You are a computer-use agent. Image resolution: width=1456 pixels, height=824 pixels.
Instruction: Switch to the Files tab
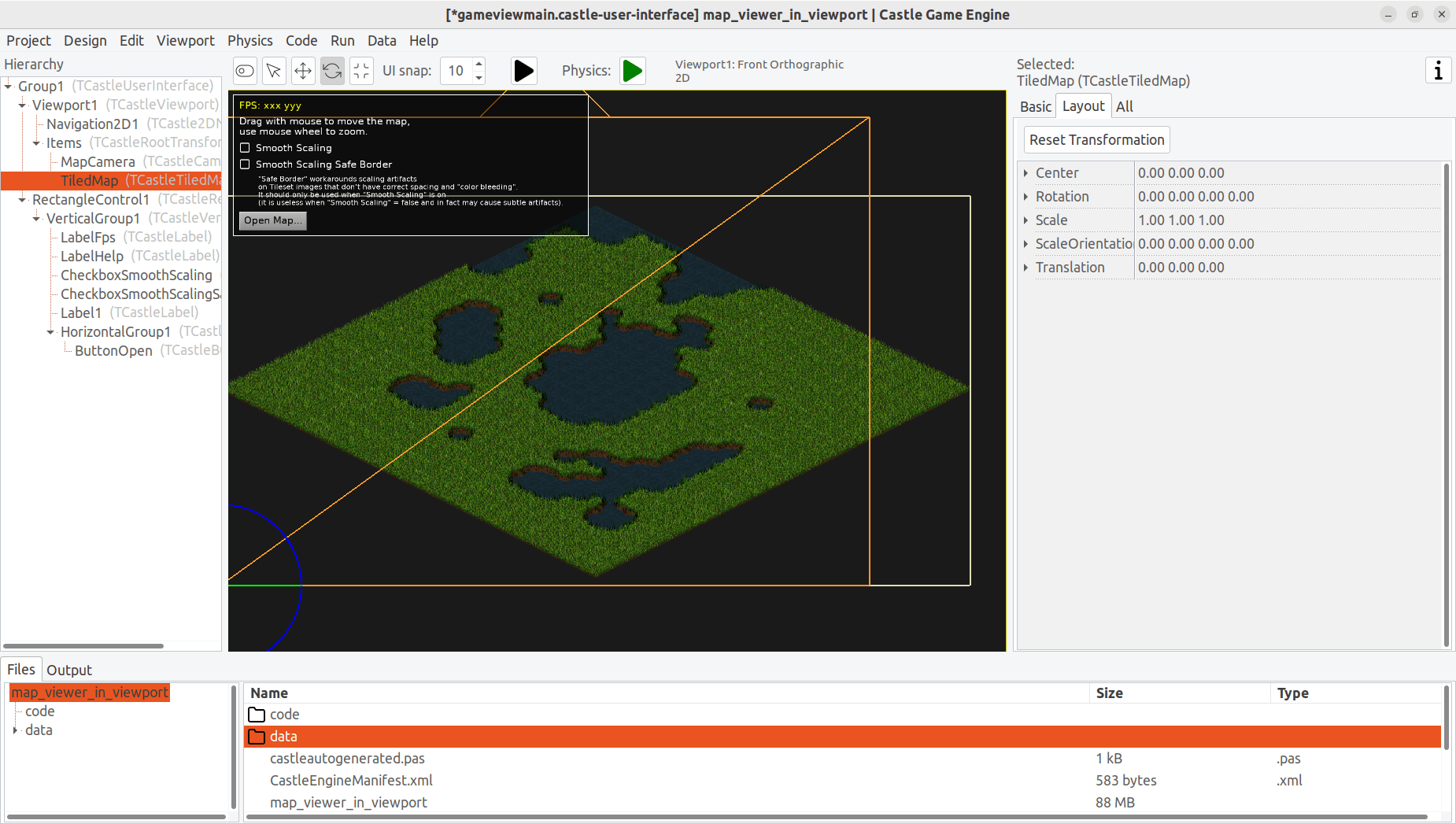21,670
